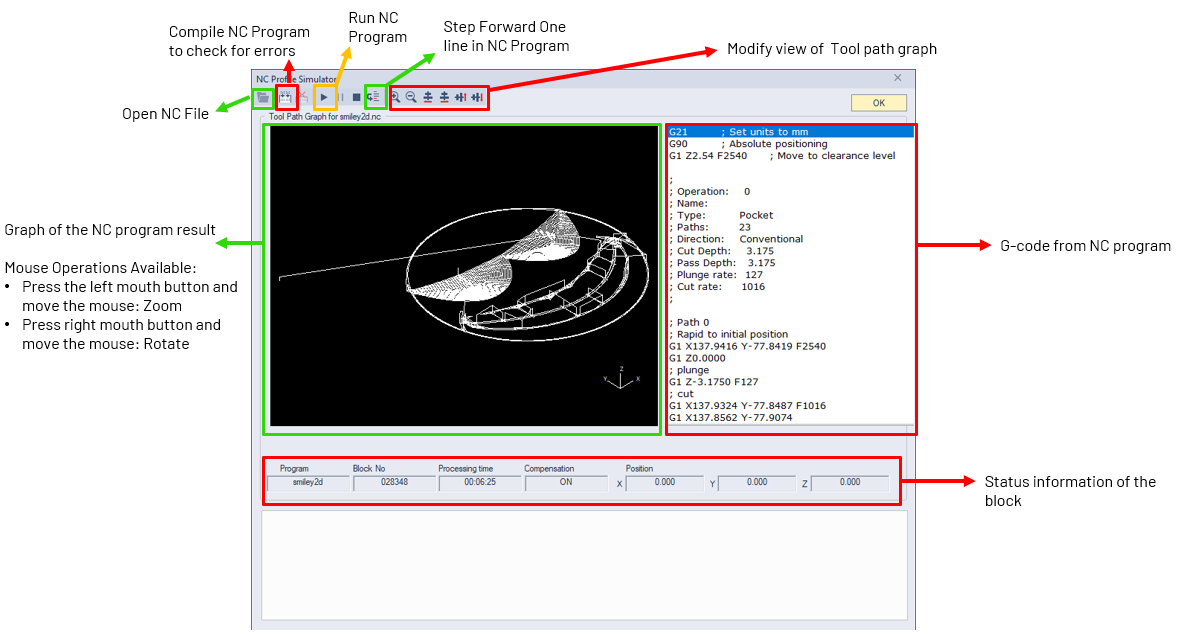
Task: Zoom out of the tool path graph
Action: 411,97
